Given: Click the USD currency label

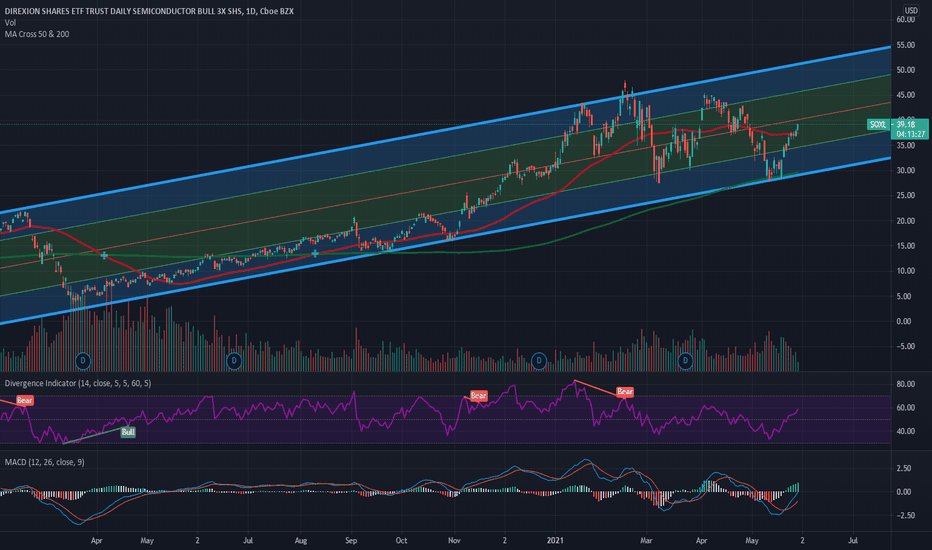Looking at the screenshot, I should click(x=911, y=11).
